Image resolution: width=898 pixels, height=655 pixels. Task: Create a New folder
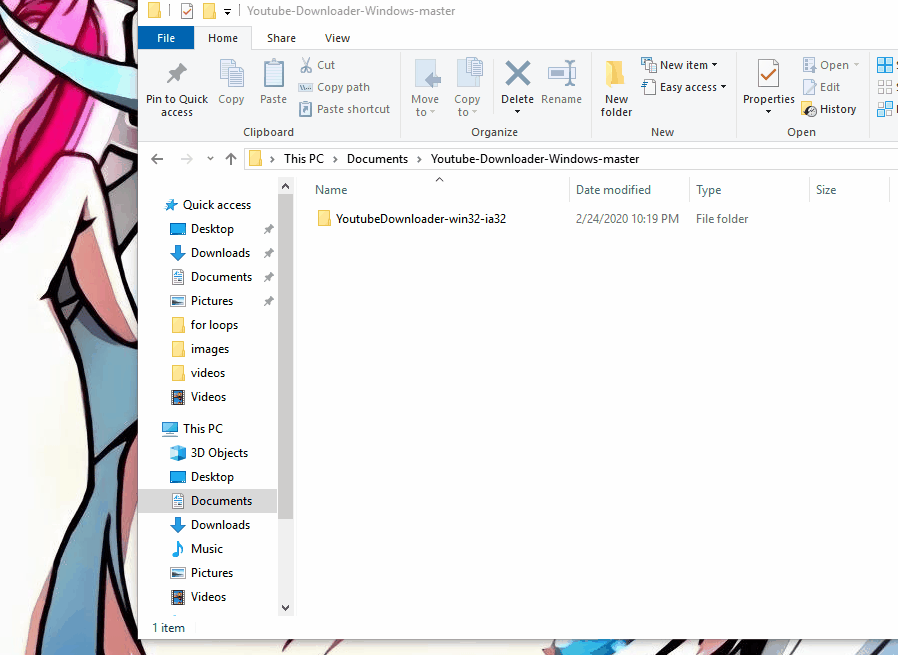pos(616,89)
